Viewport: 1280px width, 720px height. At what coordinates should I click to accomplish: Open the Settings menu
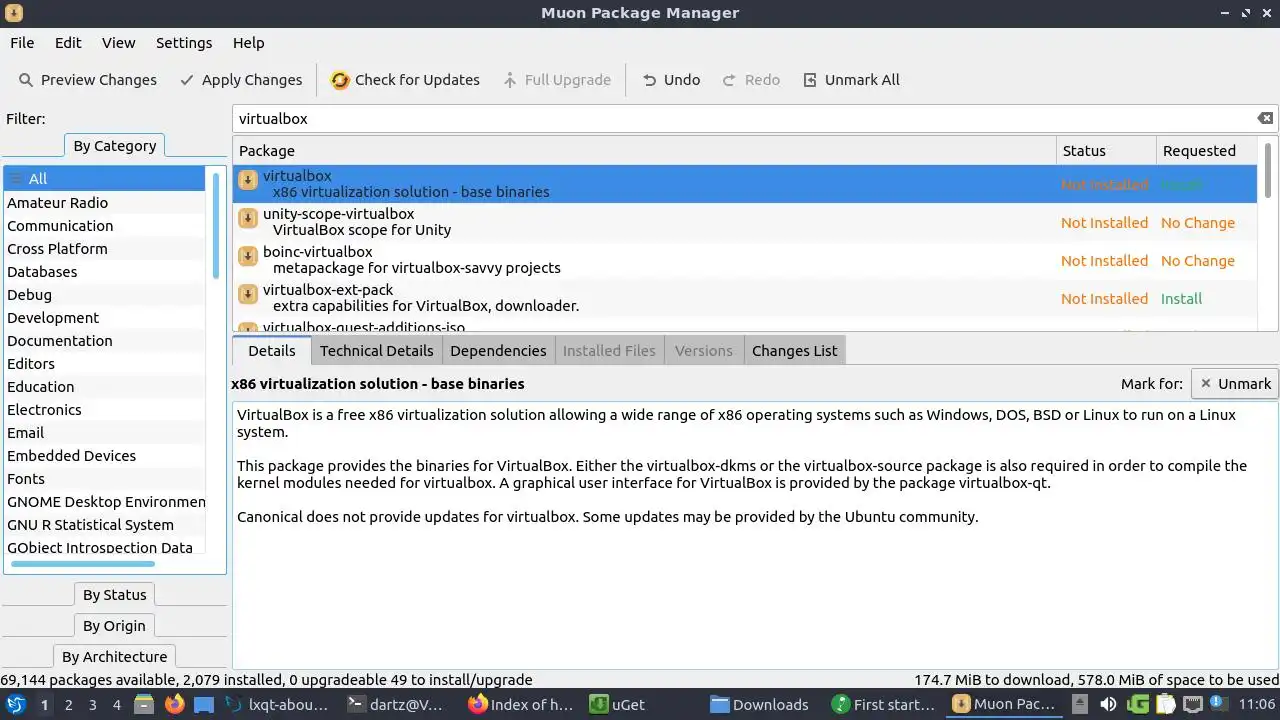184,43
